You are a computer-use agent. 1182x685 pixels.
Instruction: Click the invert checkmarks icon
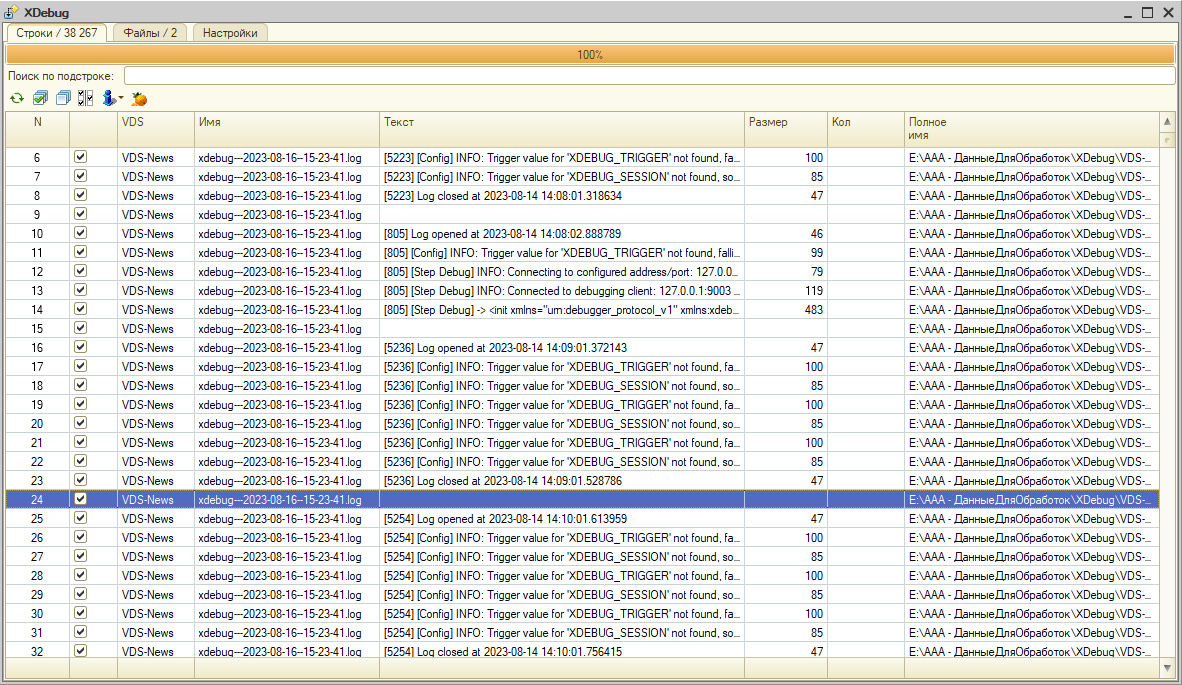point(85,98)
